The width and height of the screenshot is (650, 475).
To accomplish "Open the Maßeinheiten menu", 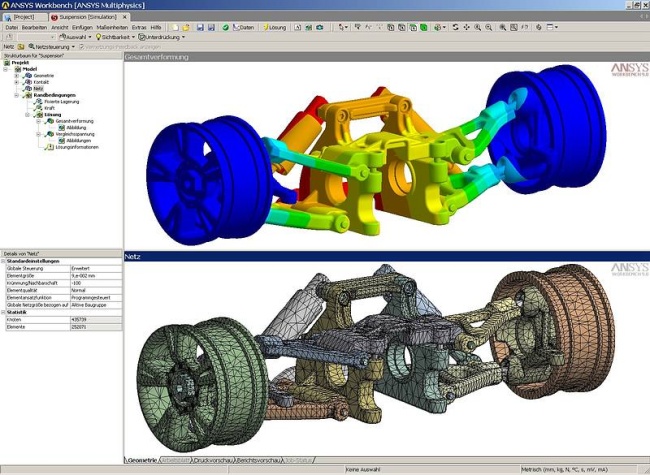I will (112, 27).
